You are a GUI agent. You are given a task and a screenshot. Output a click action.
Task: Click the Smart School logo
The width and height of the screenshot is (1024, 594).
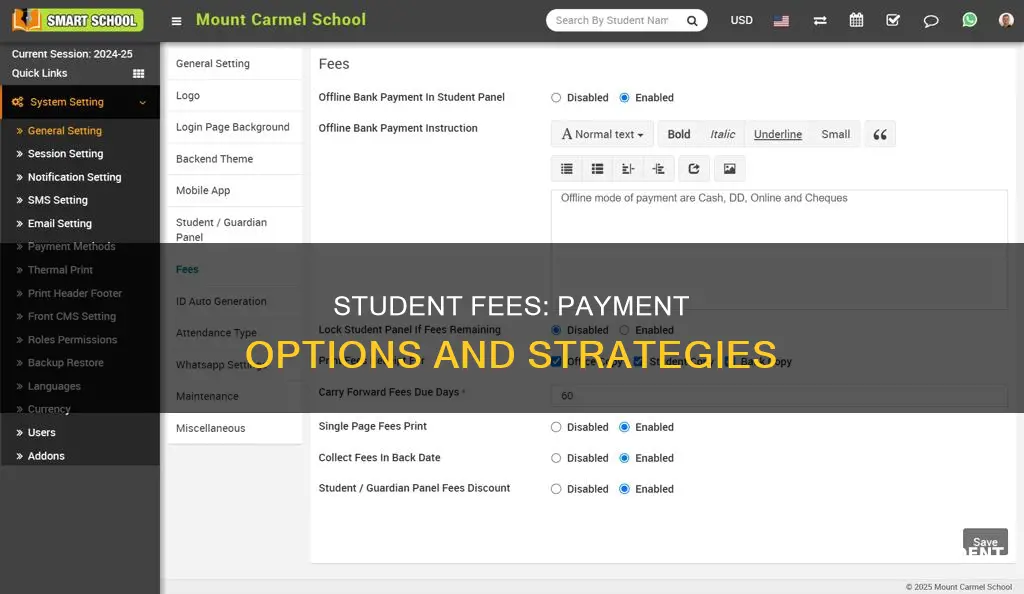(x=77, y=20)
